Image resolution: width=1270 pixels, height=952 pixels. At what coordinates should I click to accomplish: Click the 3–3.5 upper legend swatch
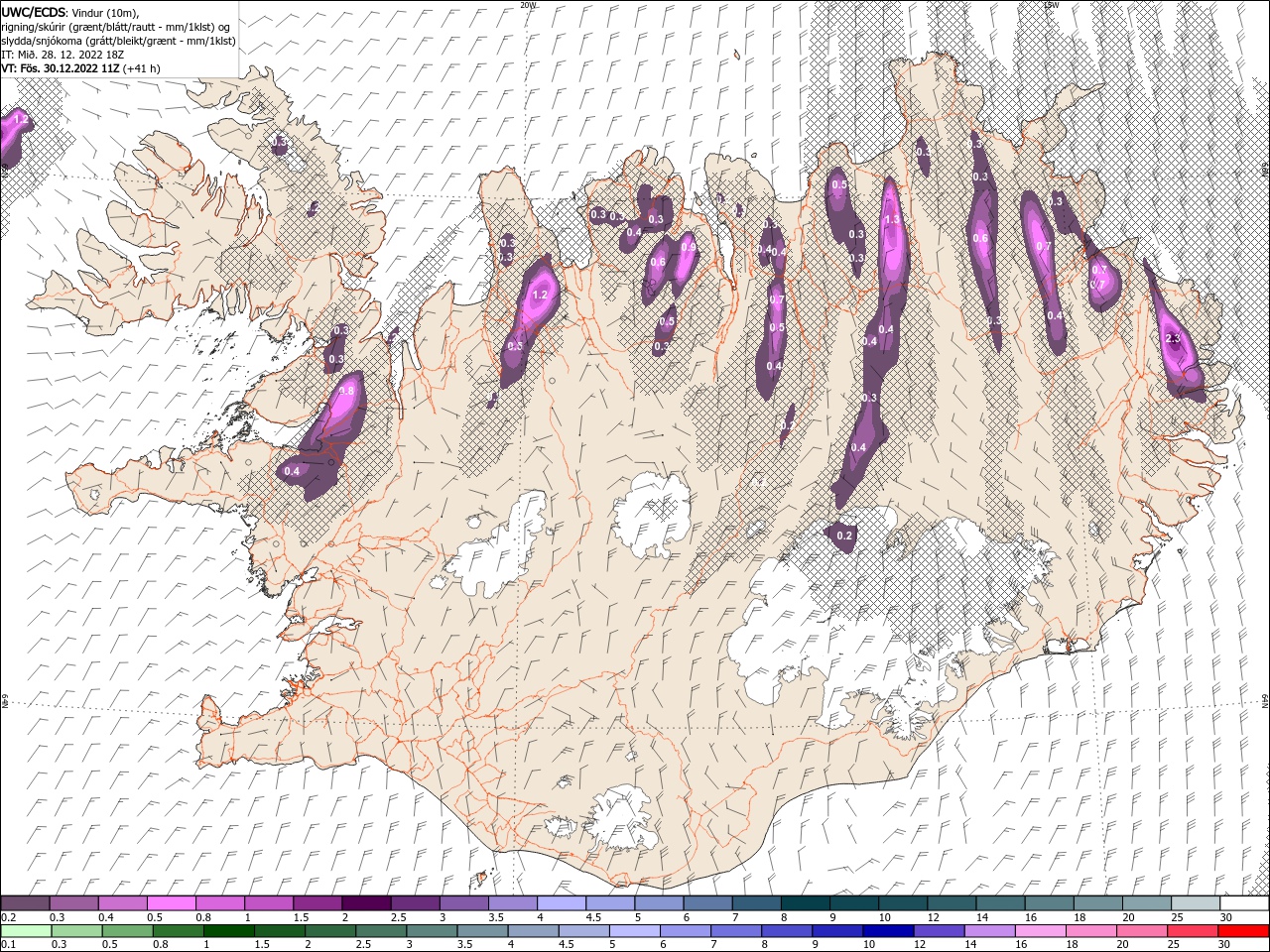point(463,904)
